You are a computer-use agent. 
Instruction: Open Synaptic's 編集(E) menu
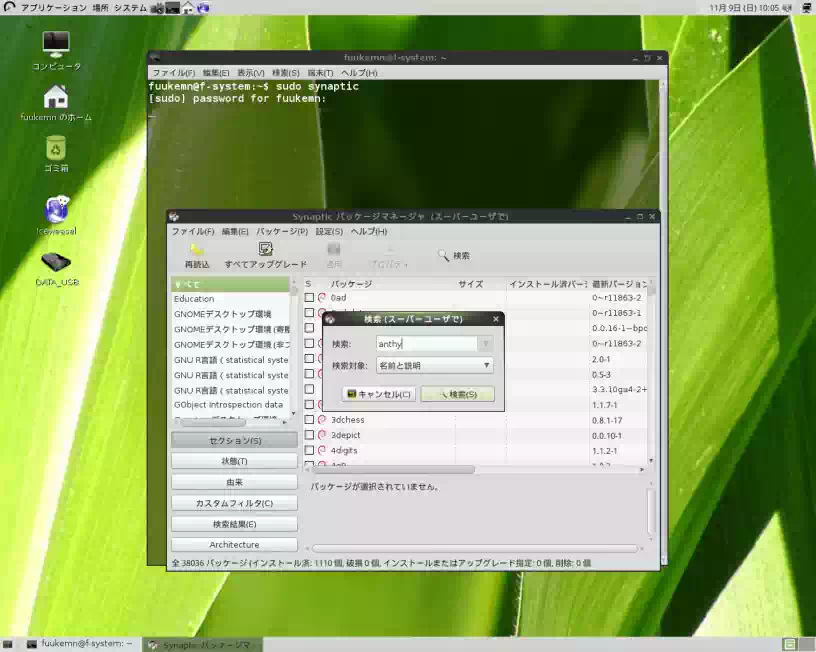[235, 232]
